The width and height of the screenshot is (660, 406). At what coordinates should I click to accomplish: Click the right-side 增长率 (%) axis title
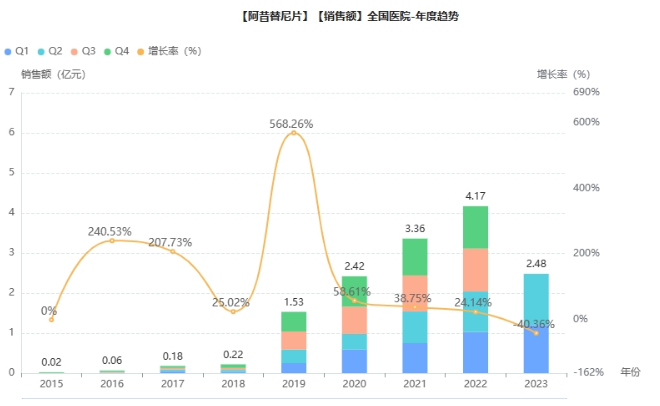[x=564, y=74]
